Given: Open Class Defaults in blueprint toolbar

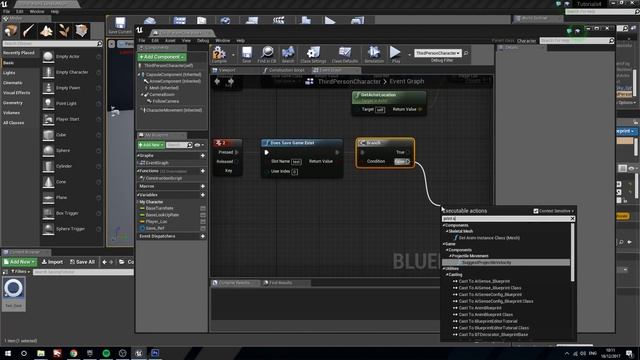Looking at the screenshot, I should (x=345, y=54).
